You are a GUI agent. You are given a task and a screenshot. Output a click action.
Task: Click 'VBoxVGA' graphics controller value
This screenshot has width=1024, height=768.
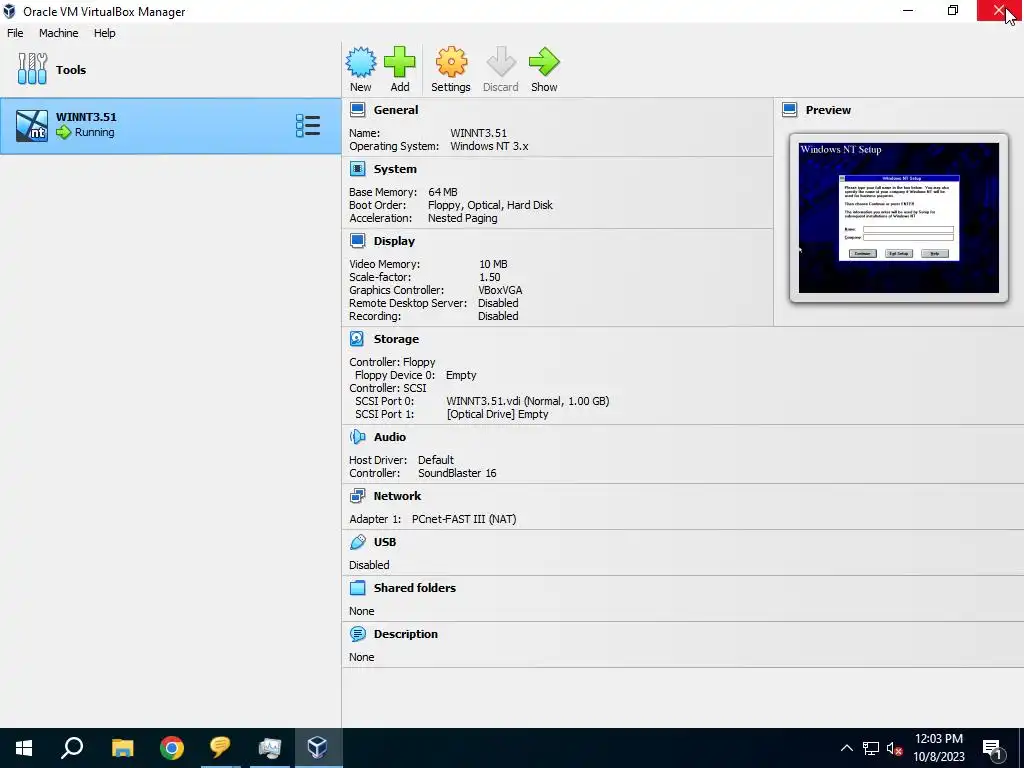[x=500, y=290]
